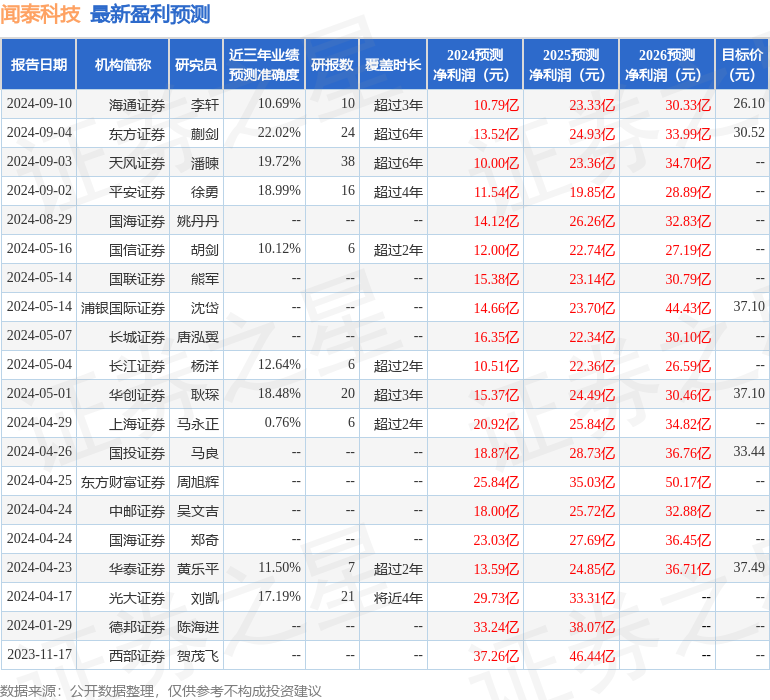Viewport: 770px width, 700px height.
Task: Click accuracy value 17.19%
Action: pyautogui.click(x=279, y=596)
